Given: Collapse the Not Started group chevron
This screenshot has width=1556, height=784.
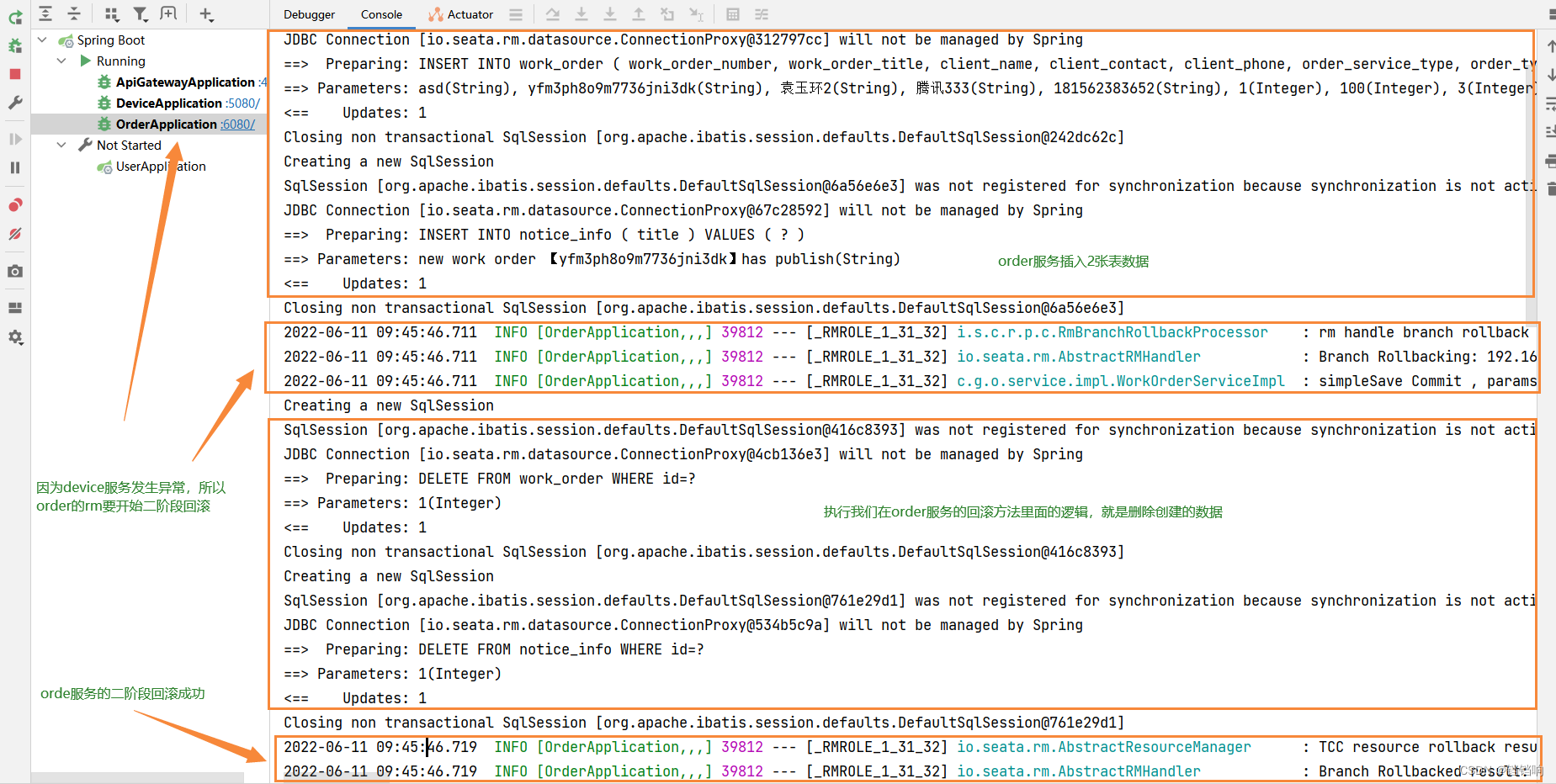Looking at the screenshot, I should point(61,145).
